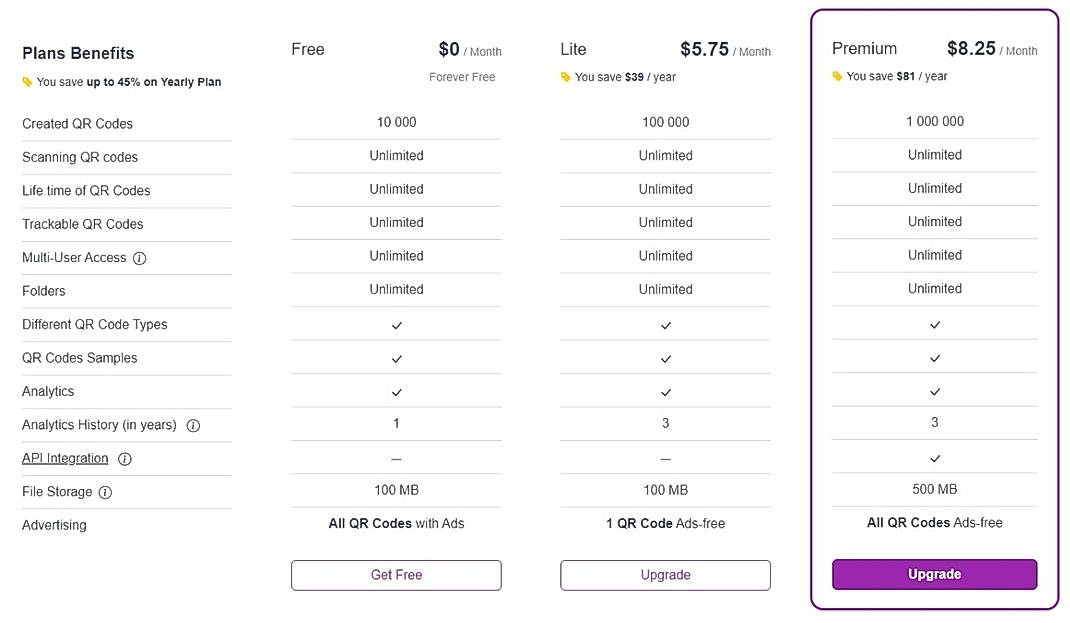Click Premium's API Integration checkmark

coord(934,456)
